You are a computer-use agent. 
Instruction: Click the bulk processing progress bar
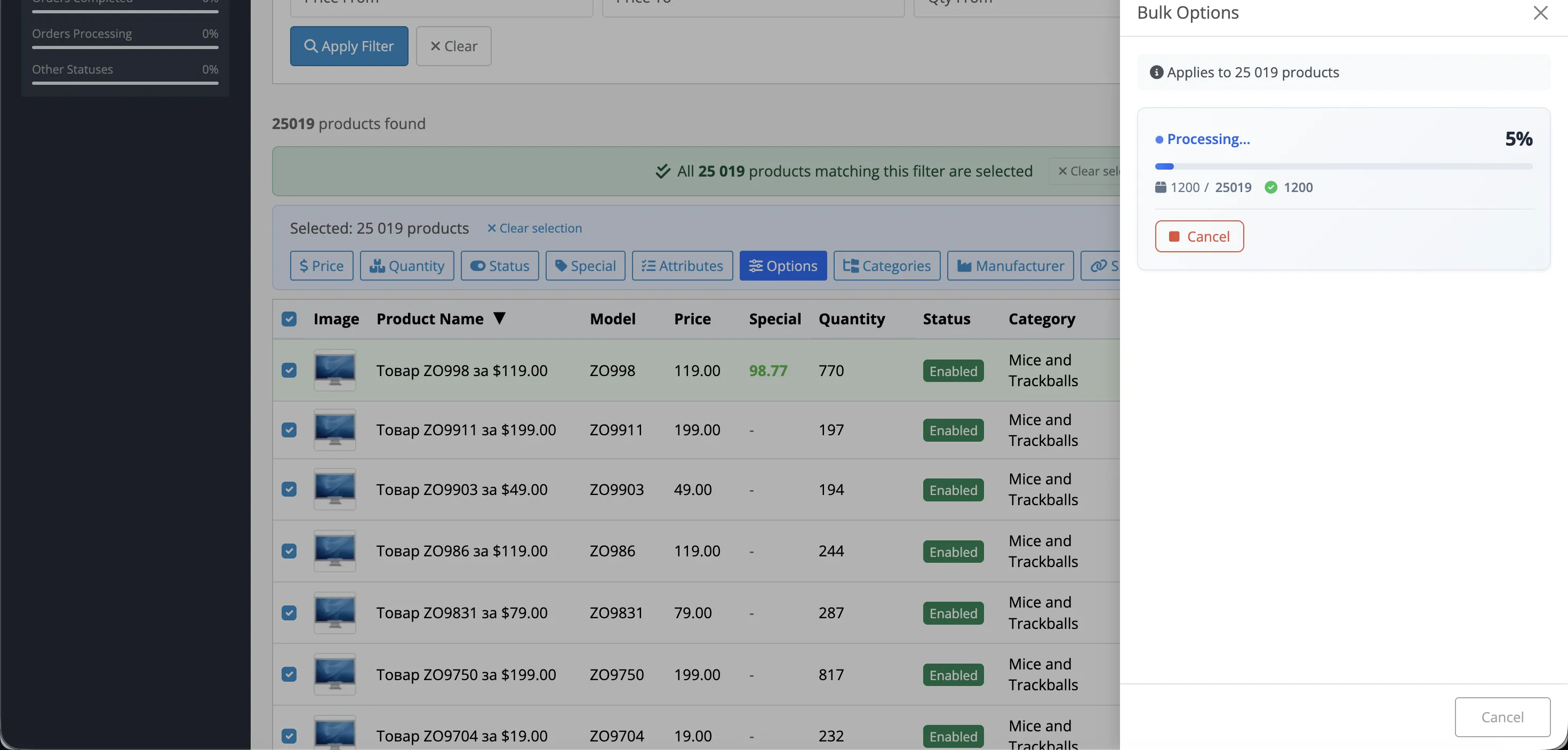(x=1343, y=166)
